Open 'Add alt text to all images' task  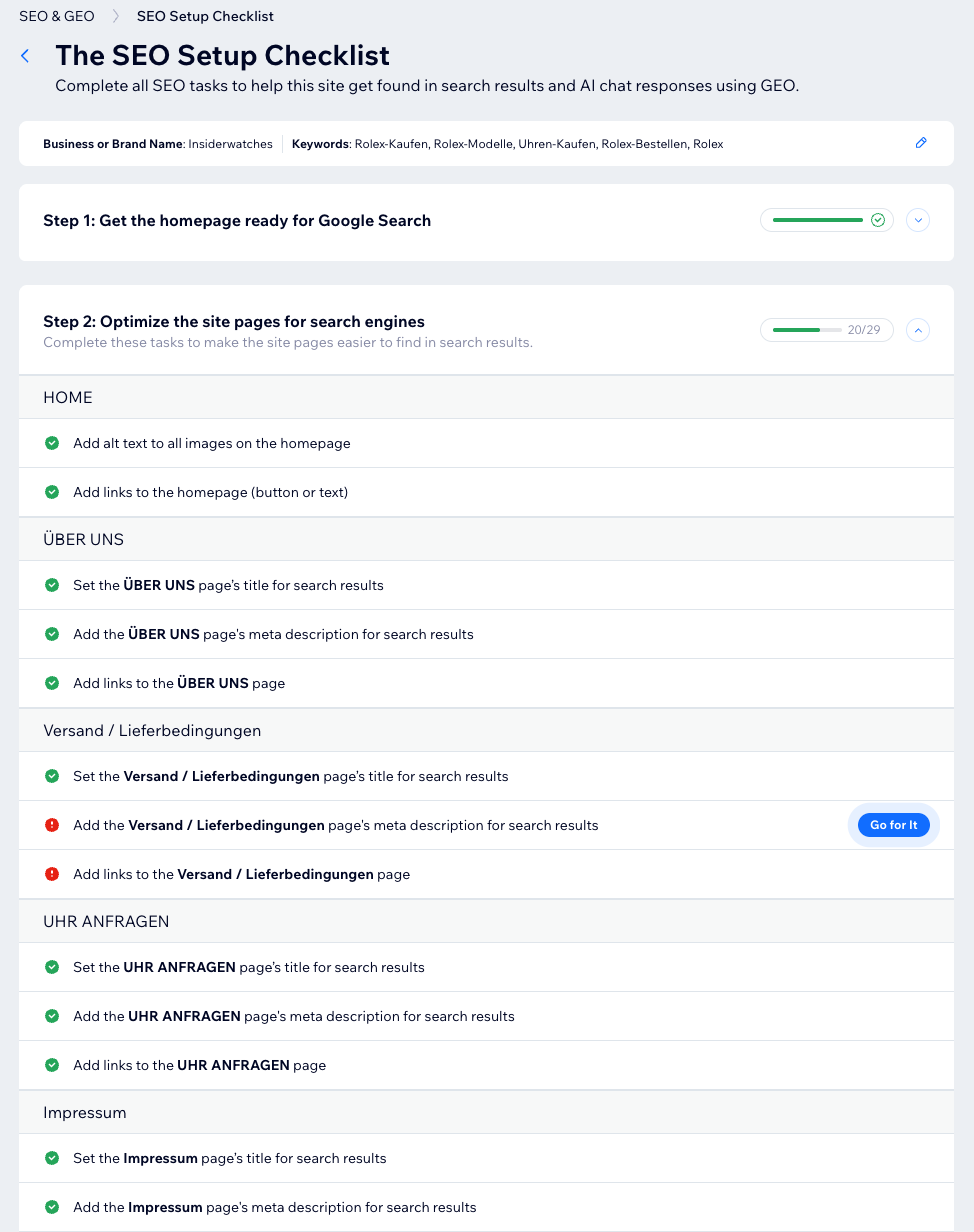(212, 443)
